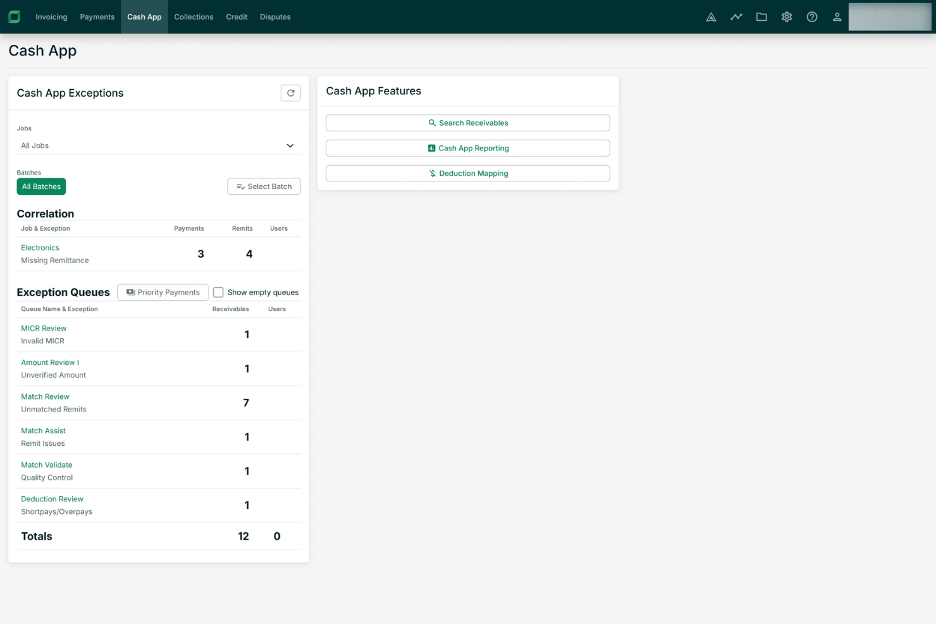
Task: Click the Priority Payments button
Action: 163,292
